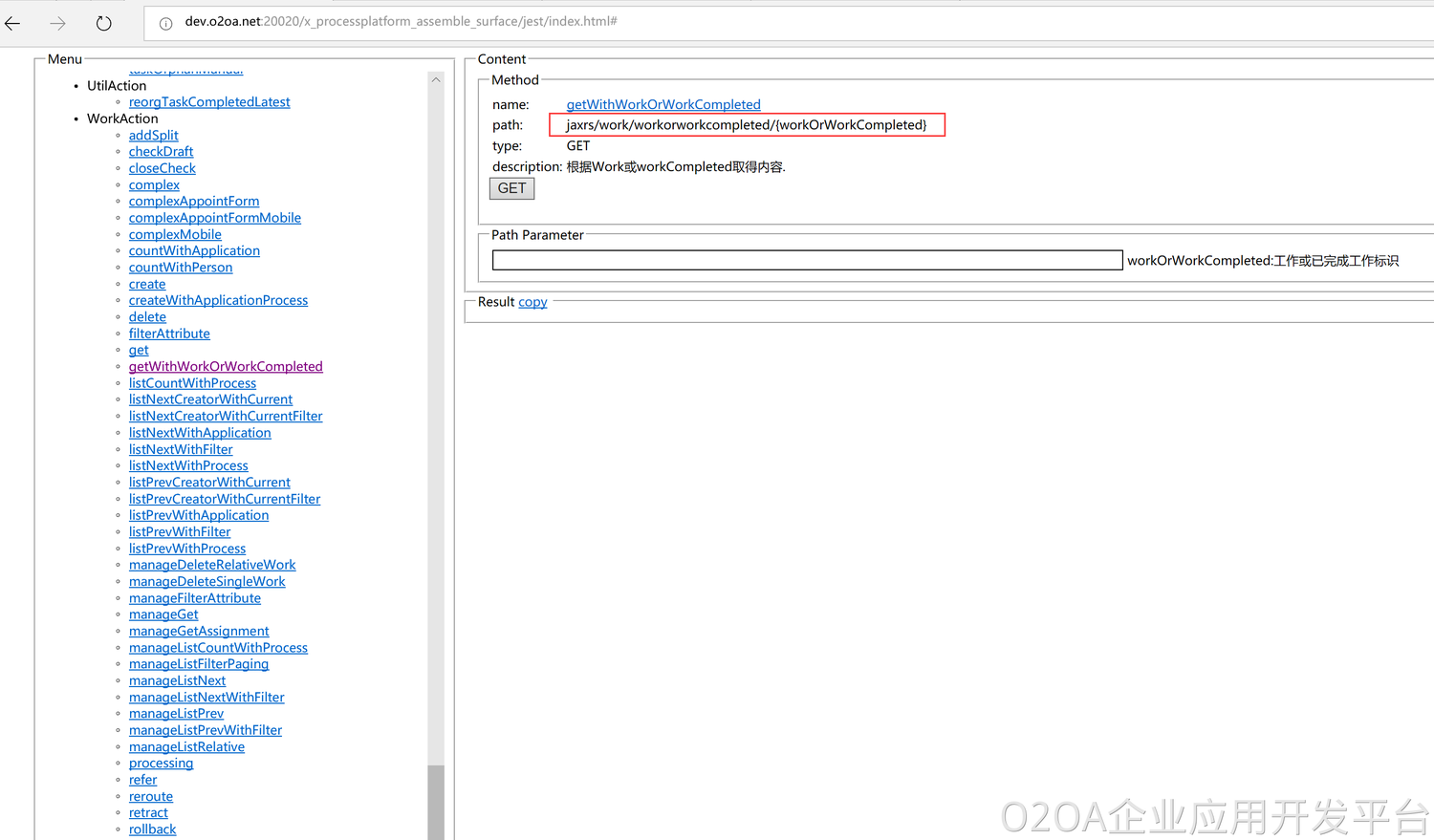Click the browser address bar URL
1434x840 pixels.
click(x=401, y=21)
